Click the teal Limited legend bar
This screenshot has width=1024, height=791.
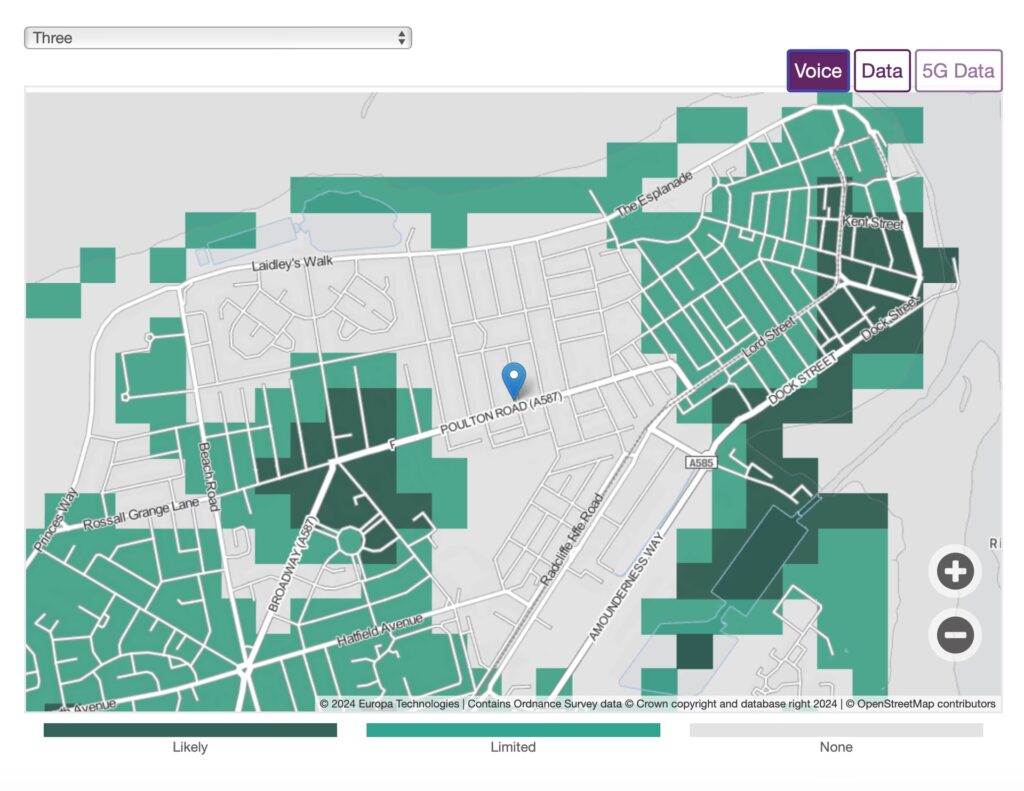pos(513,730)
